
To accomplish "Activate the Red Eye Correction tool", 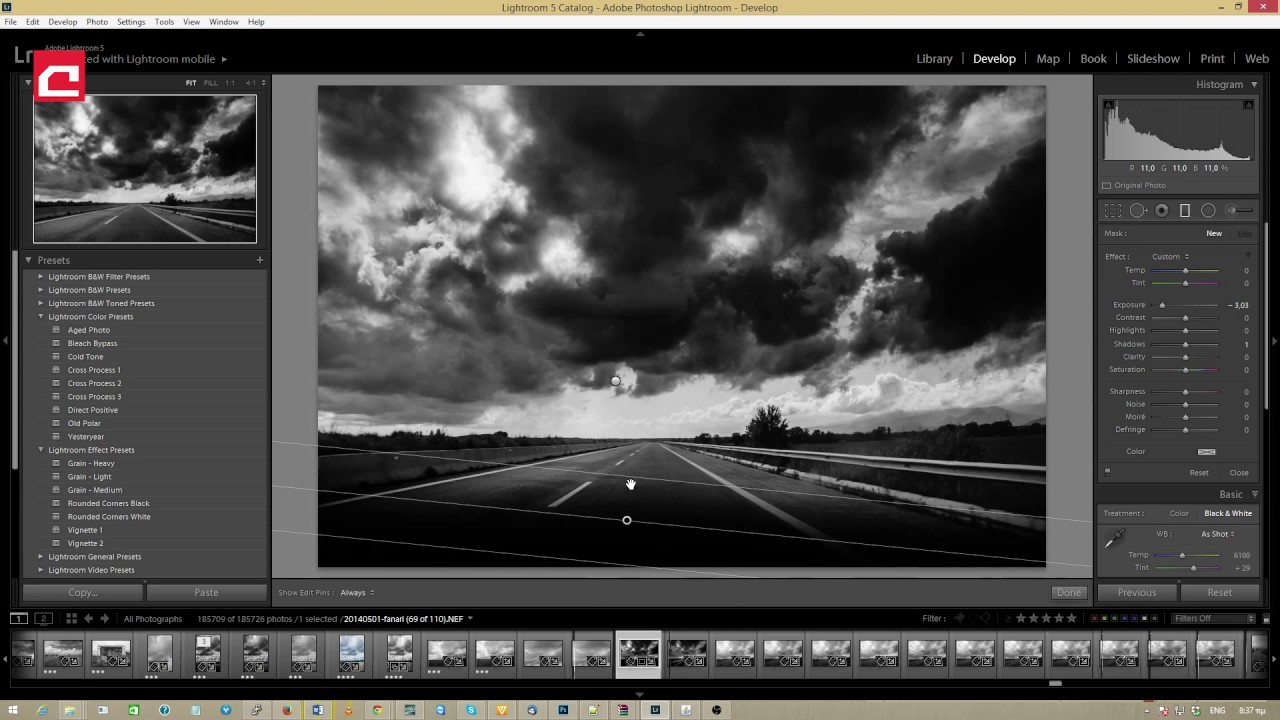I will click(1162, 211).
